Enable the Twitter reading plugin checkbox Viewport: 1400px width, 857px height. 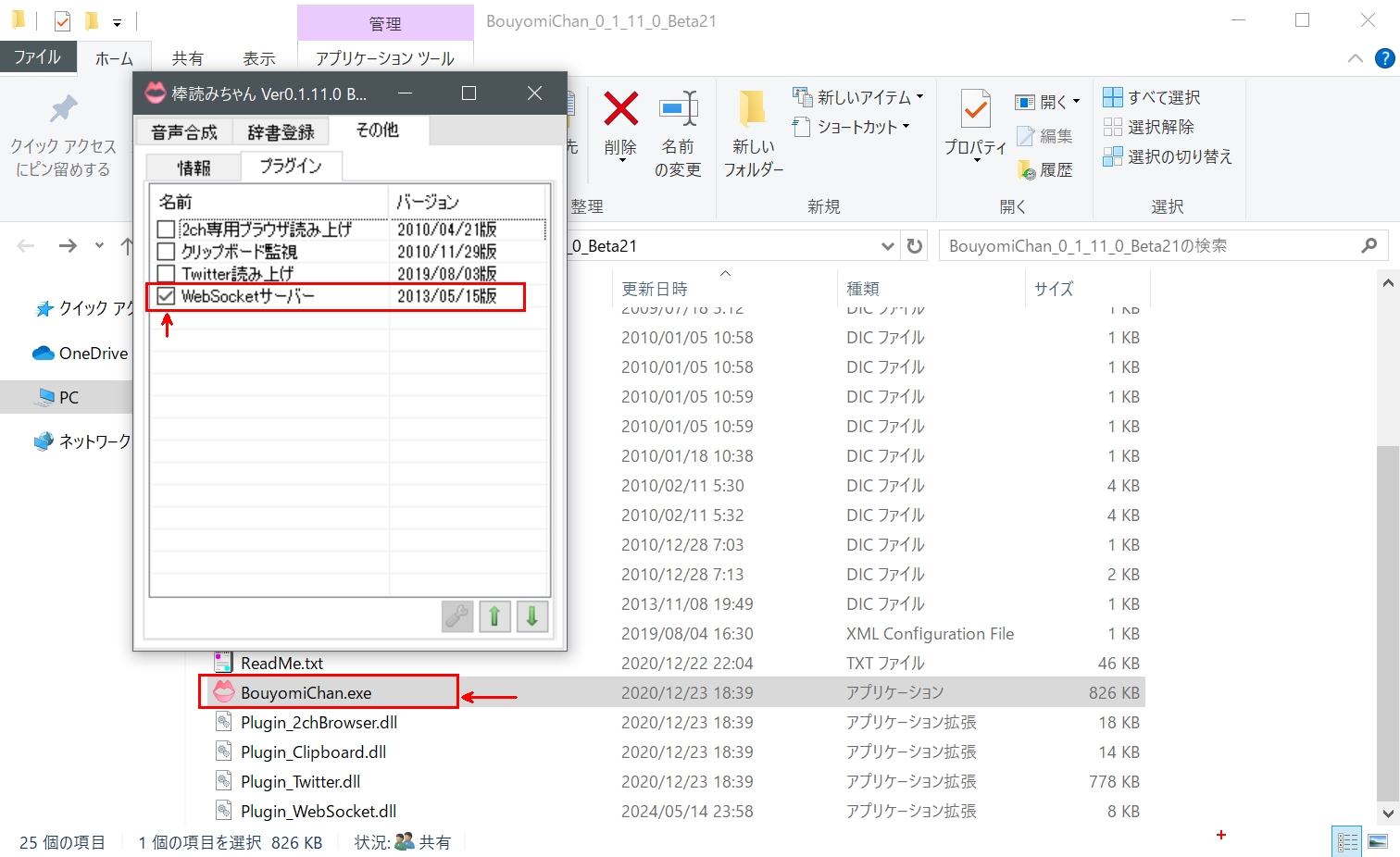(167, 274)
